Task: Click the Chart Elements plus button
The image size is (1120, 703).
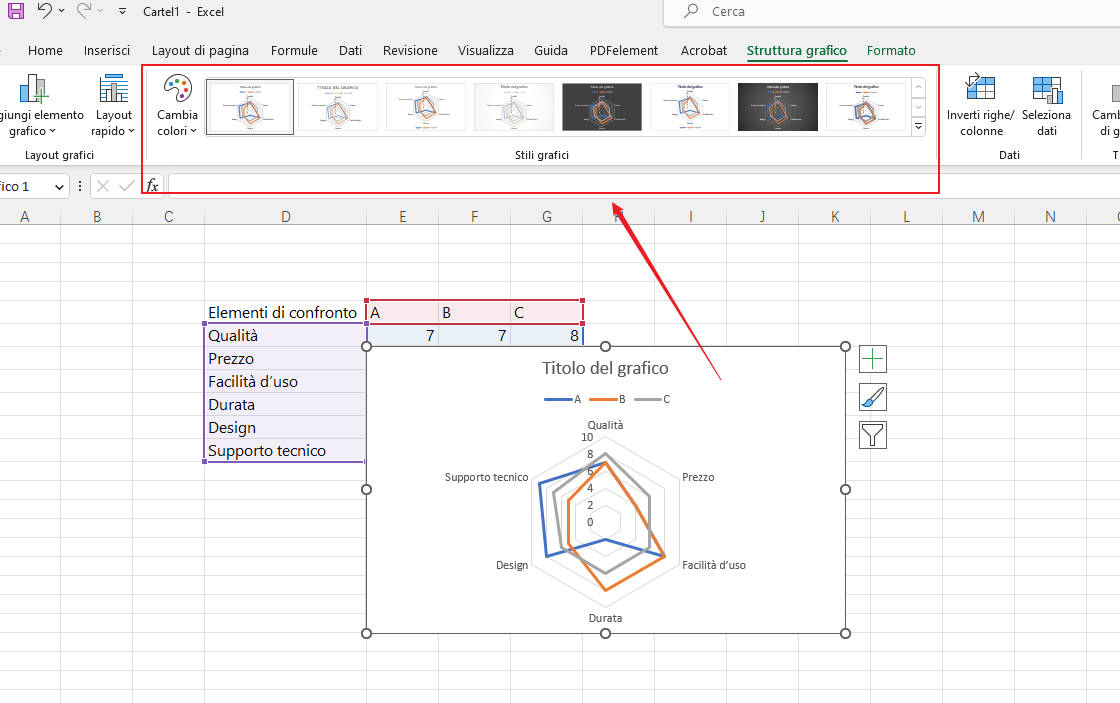Action: click(x=873, y=359)
